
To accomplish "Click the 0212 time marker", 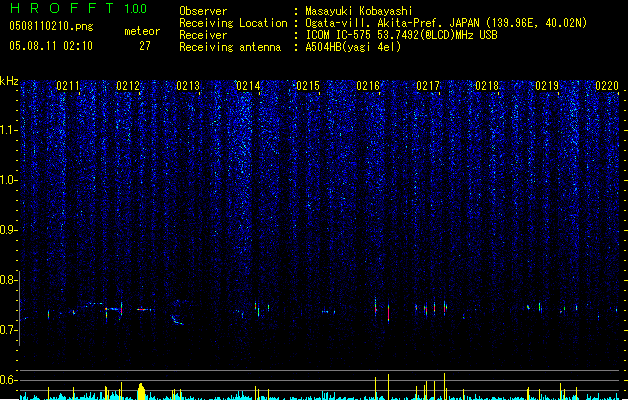I will [128, 85].
